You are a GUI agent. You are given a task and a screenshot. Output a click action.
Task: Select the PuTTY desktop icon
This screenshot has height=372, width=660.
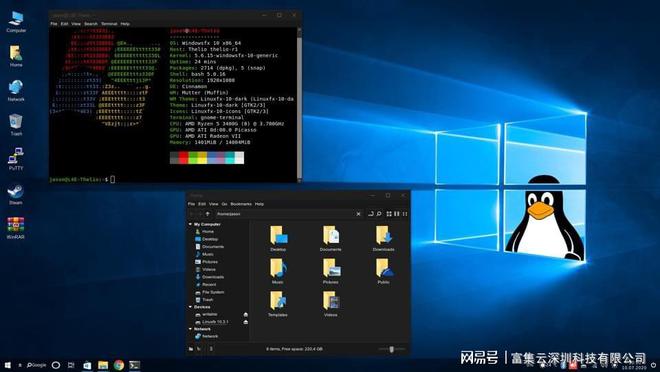[16, 159]
